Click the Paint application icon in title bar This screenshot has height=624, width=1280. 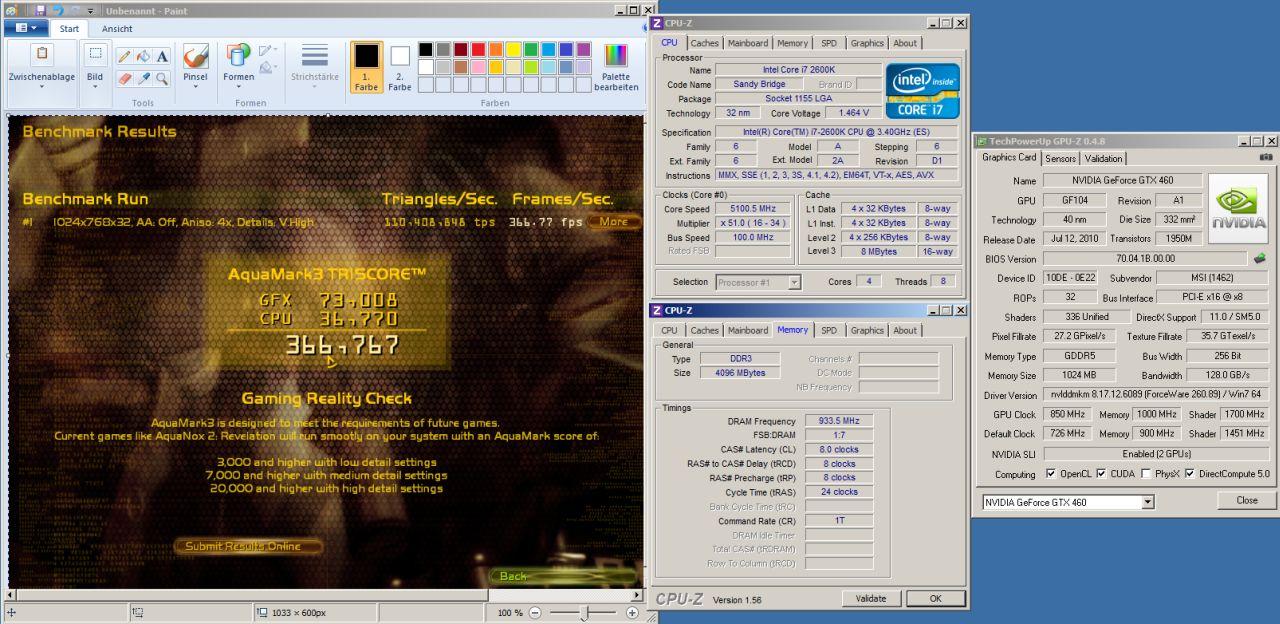11,10
